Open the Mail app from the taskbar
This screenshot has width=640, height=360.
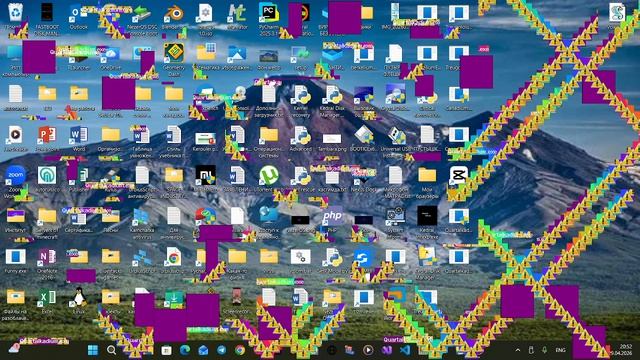click(203, 350)
